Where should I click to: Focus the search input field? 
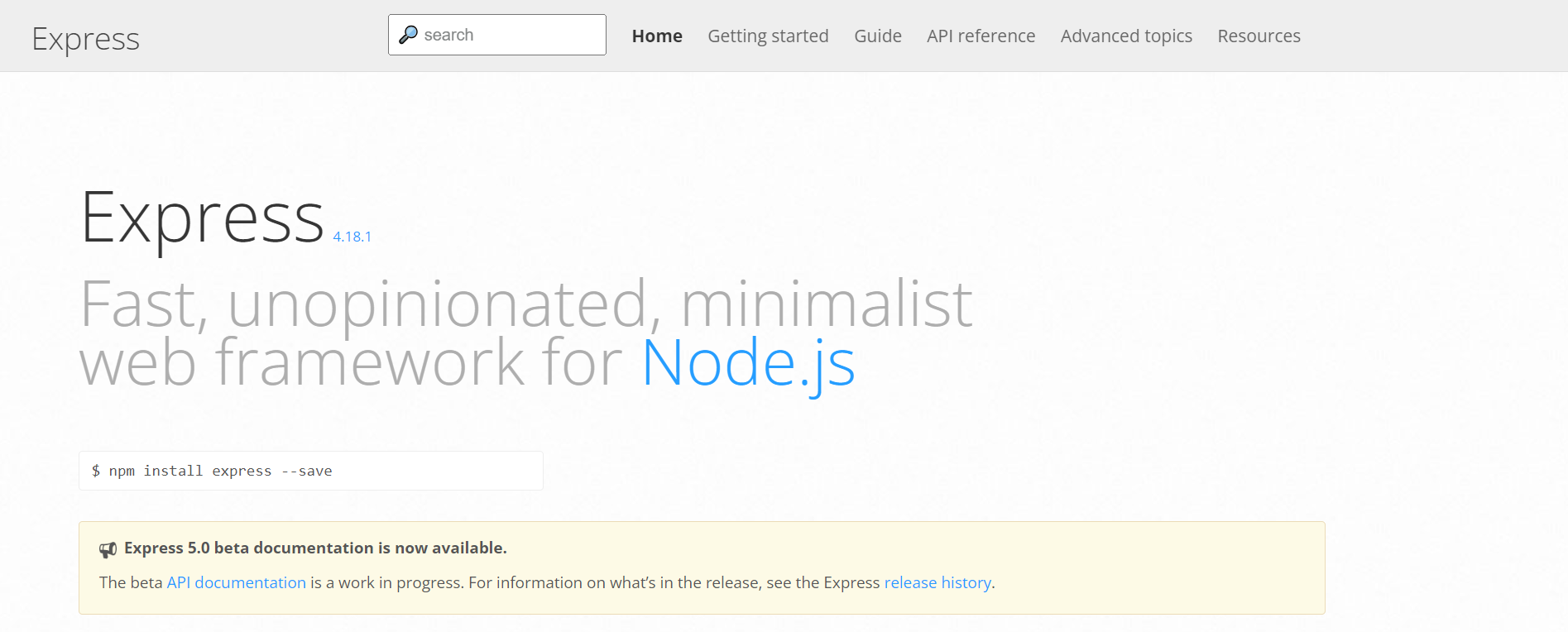[496, 35]
